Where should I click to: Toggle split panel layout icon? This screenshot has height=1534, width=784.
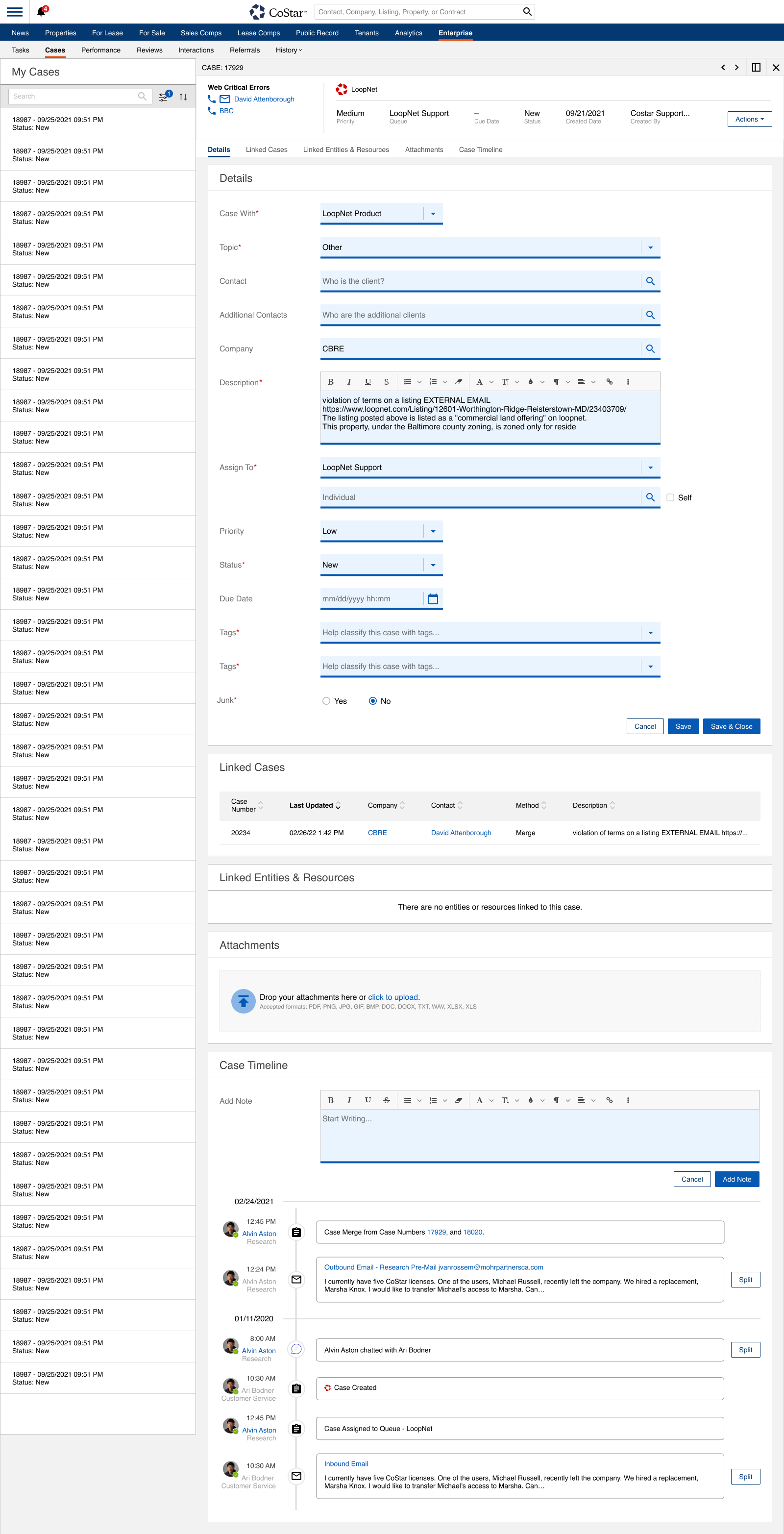[756, 68]
